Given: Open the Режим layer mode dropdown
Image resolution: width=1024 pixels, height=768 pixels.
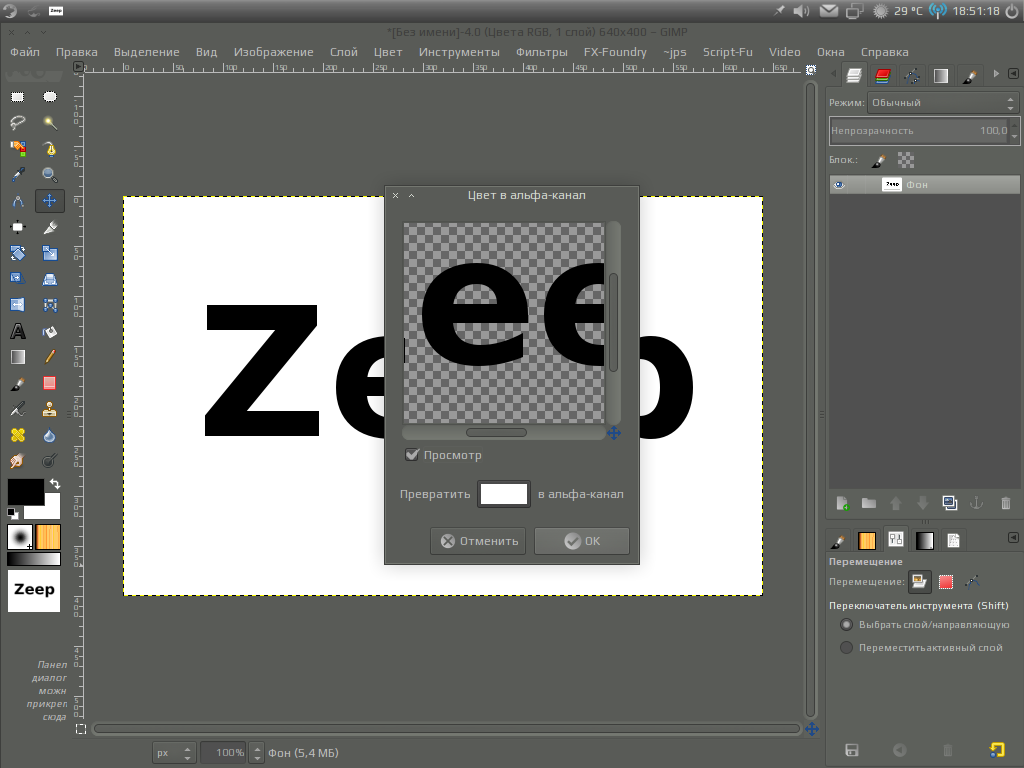Looking at the screenshot, I should (x=943, y=103).
